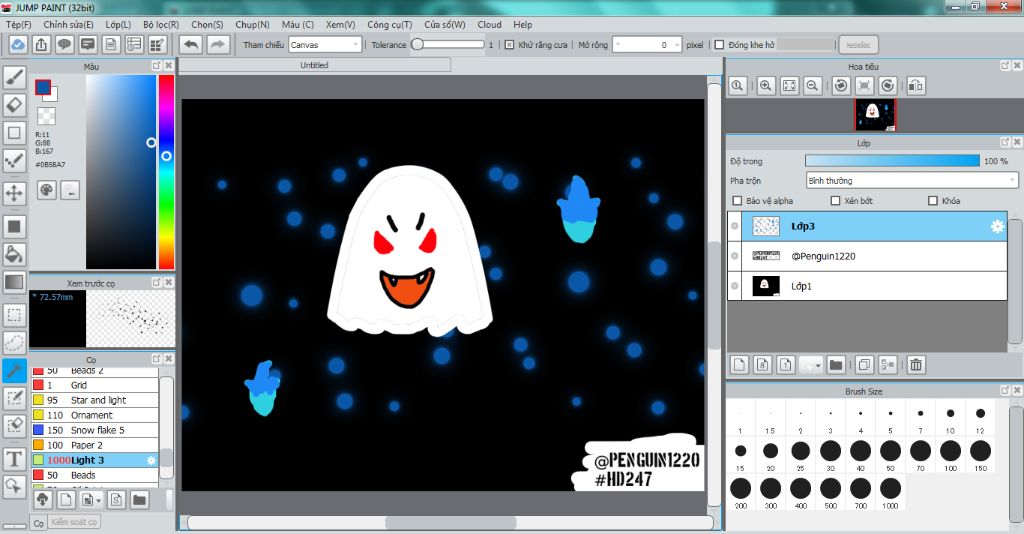This screenshot has height=534, width=1024.
Task: Select Star and light brush
Action: (95, 400)
